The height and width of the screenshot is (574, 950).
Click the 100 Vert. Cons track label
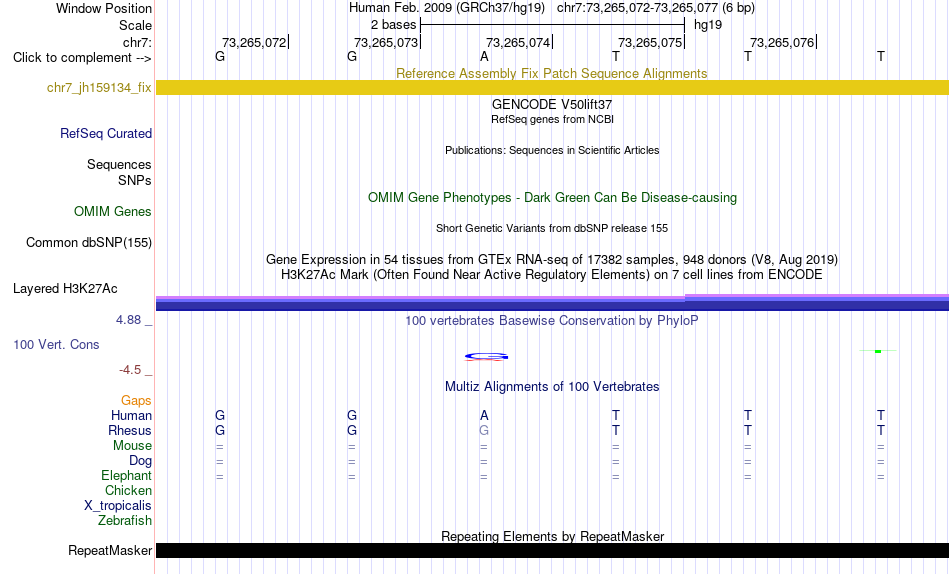click(56, 344)
